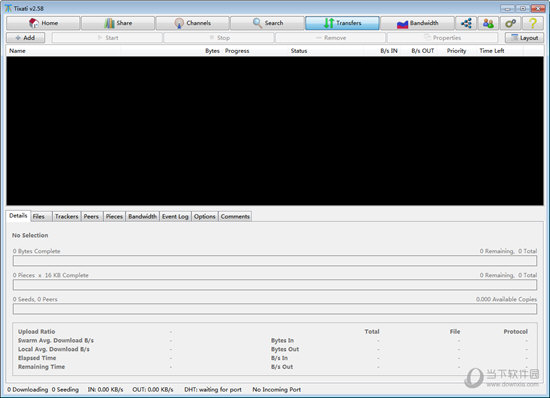Sort transfers by Name column header

click(17, 51)
